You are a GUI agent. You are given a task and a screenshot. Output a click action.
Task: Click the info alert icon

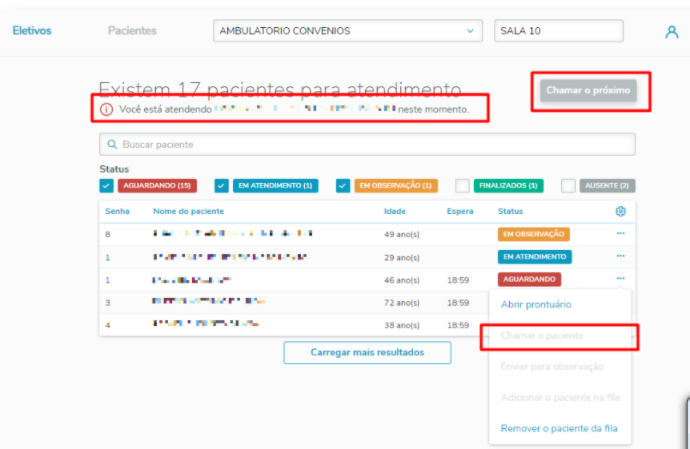point(106,109)
